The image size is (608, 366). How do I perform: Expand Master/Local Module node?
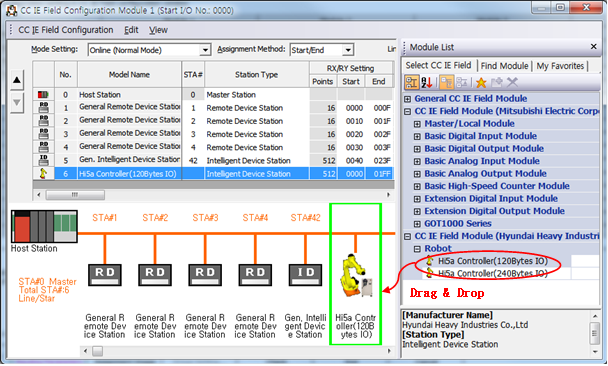tap(417, 124)
